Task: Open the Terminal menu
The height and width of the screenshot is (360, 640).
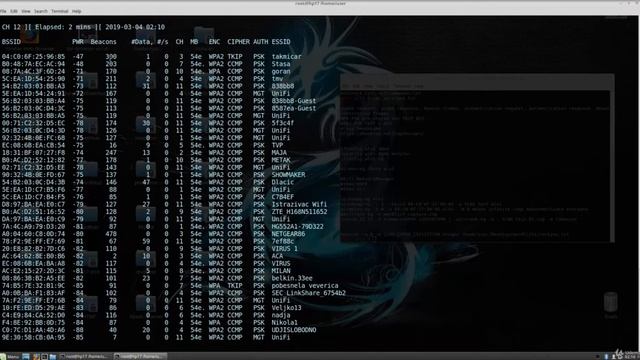Action: click(x=60, y=11)
